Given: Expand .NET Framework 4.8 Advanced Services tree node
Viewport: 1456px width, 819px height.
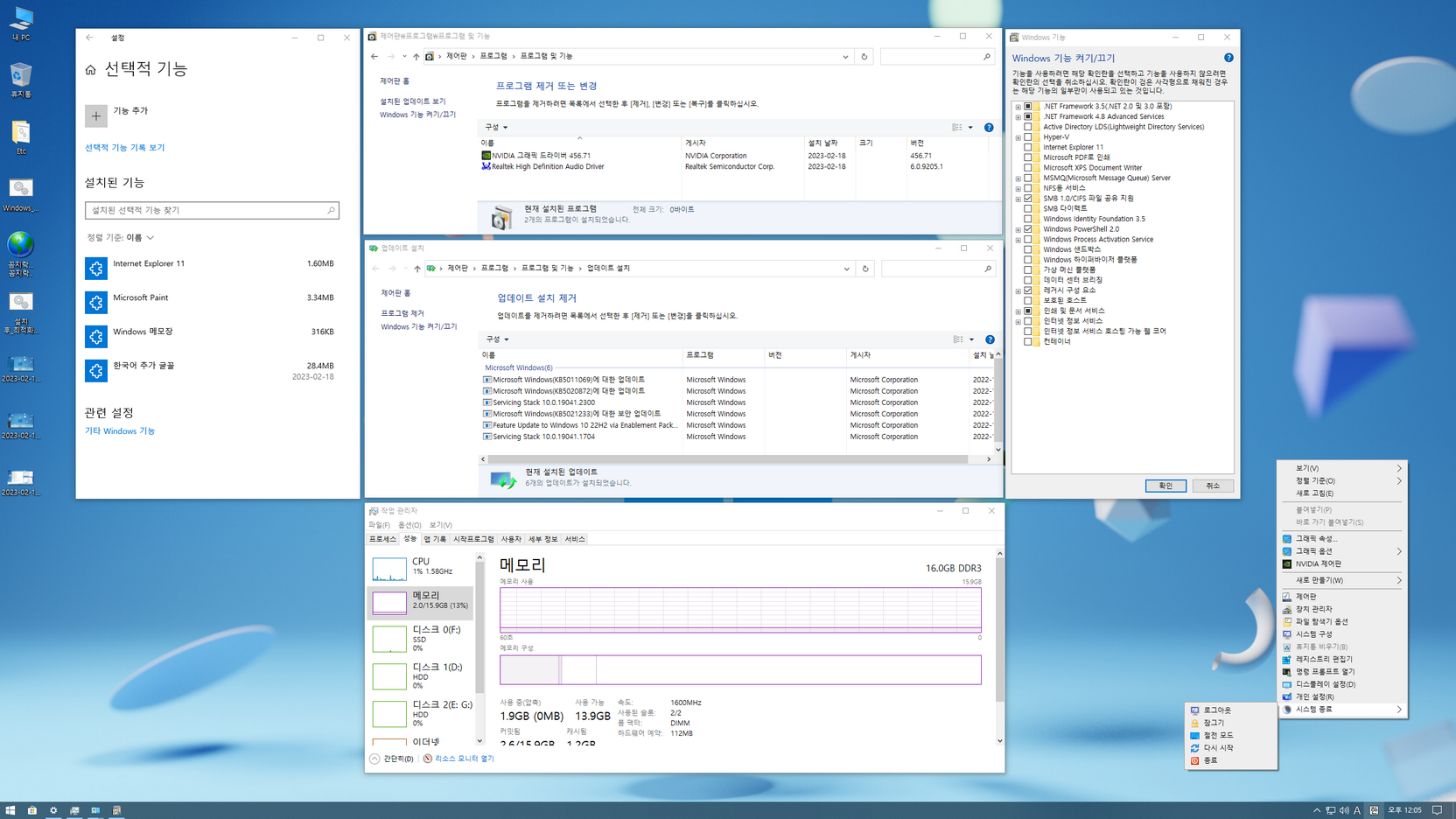Looking at the screenshot, I should pos(1018,117).
